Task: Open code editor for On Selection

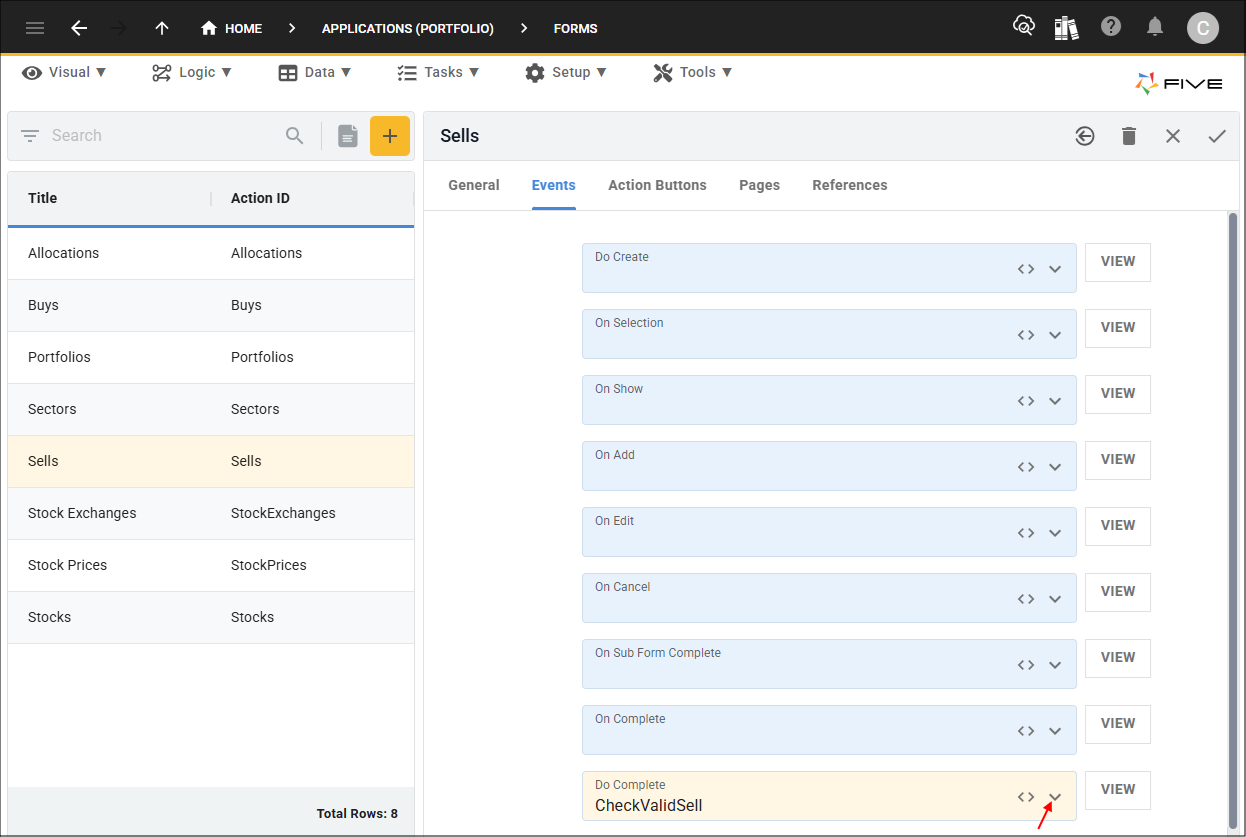Action: tap(1026, 335)
